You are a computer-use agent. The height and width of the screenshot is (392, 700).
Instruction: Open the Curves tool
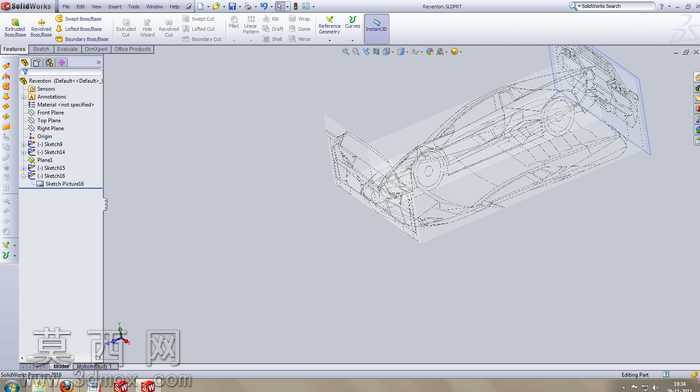[x=352, y=22]
